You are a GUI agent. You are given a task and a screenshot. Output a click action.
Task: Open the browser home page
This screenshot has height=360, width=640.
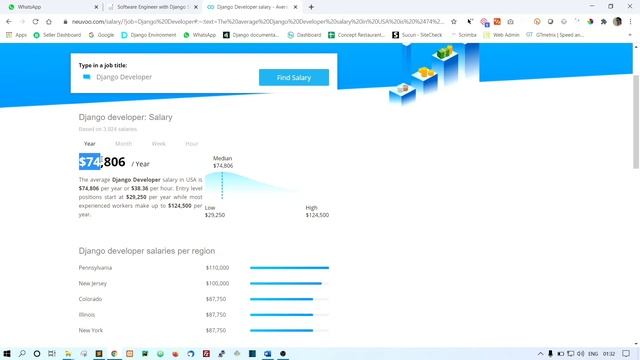[49, 22]
